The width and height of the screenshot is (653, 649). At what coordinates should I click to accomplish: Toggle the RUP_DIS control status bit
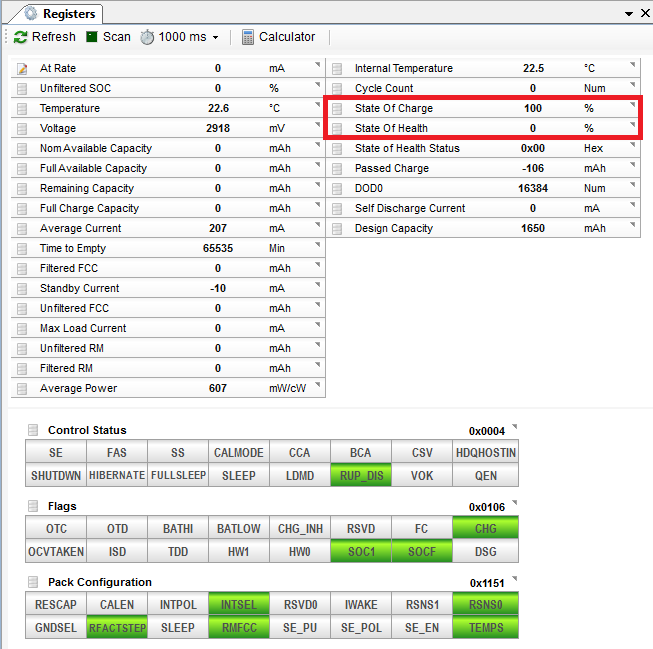point(361,475)
